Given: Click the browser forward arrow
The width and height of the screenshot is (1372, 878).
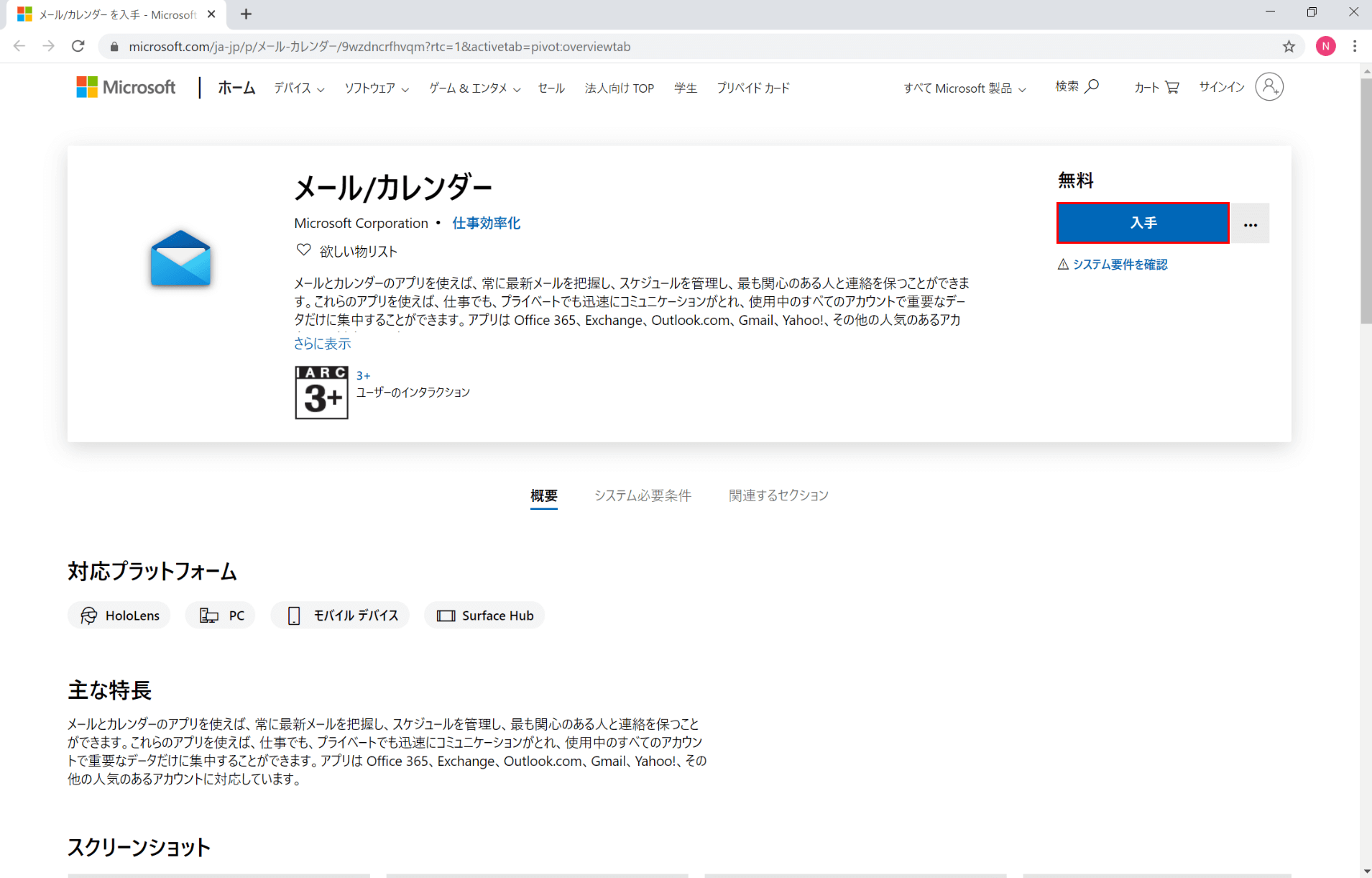Looking at the screenshot, I should 48,46.
